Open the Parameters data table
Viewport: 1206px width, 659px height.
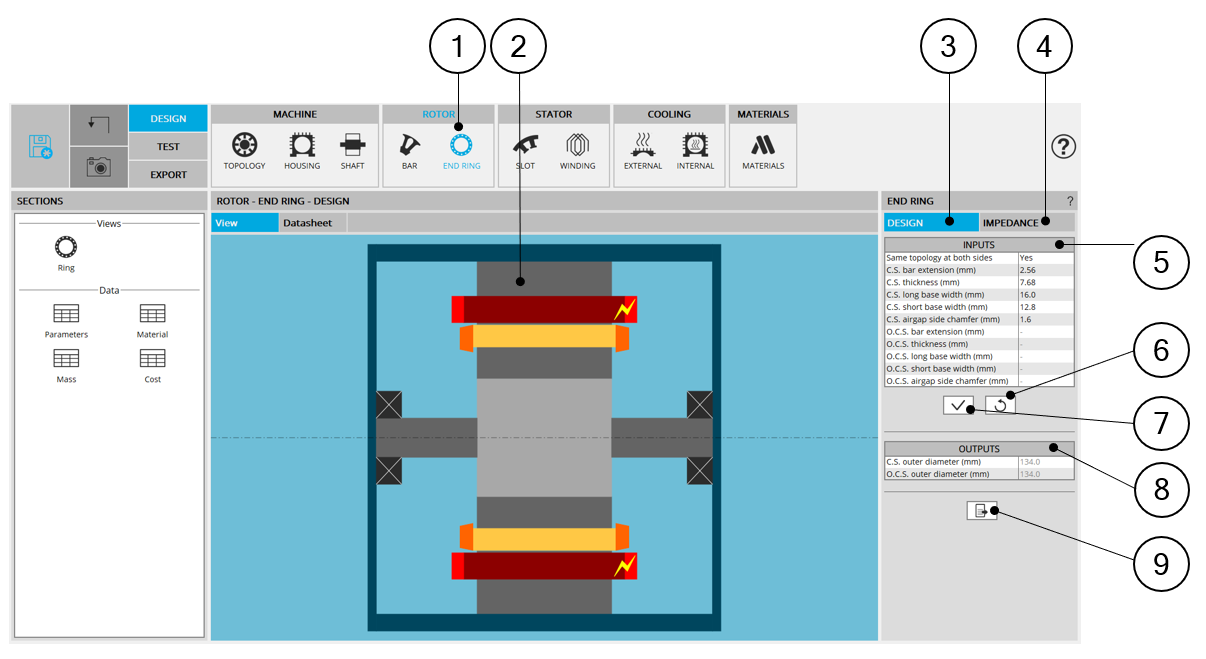point(66,320)
